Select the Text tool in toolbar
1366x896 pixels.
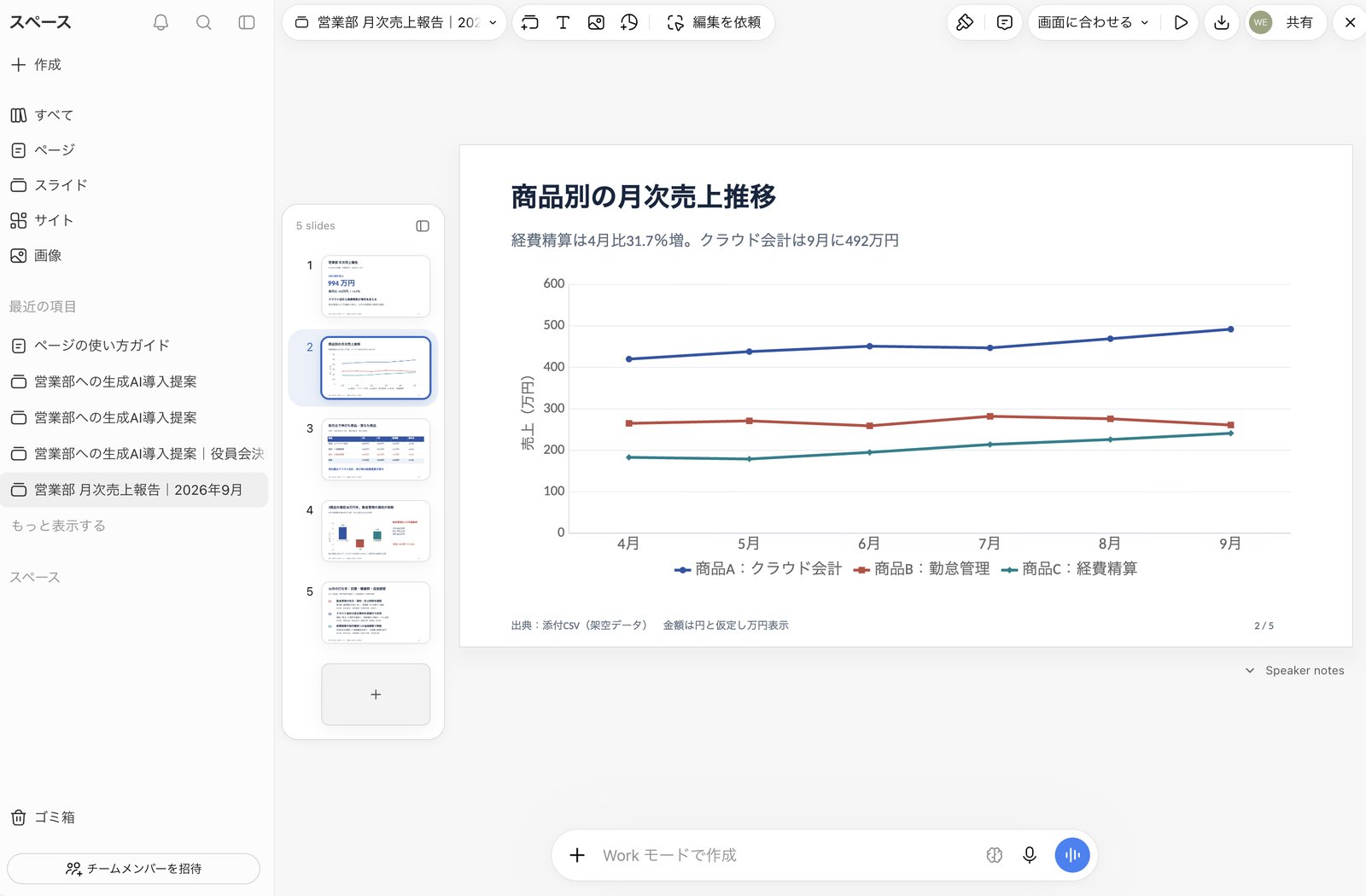click(x=563, y=22)
